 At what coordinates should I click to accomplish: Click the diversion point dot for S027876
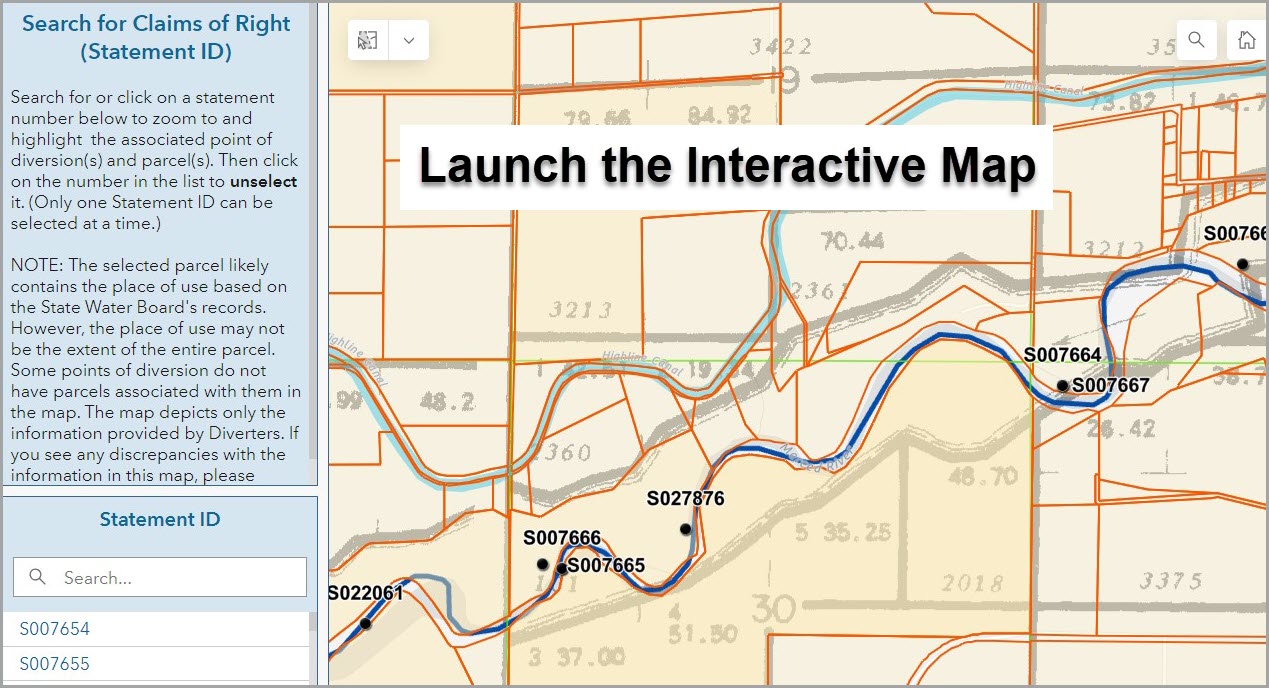[686, 529]
